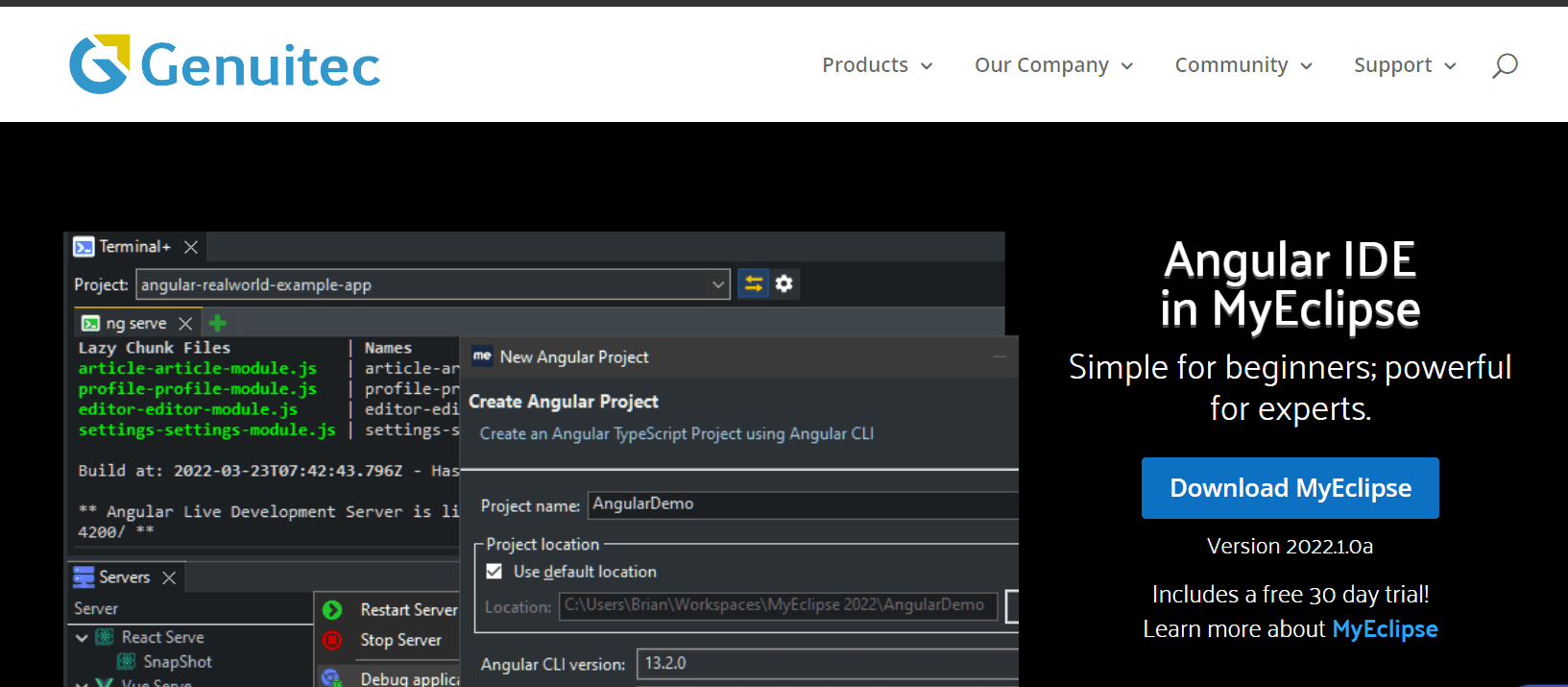This screenshot has width=1568, height=687.
Task: Click 'profile-profile-module.js' in terminal output
Action: click(x=198, y=389)
